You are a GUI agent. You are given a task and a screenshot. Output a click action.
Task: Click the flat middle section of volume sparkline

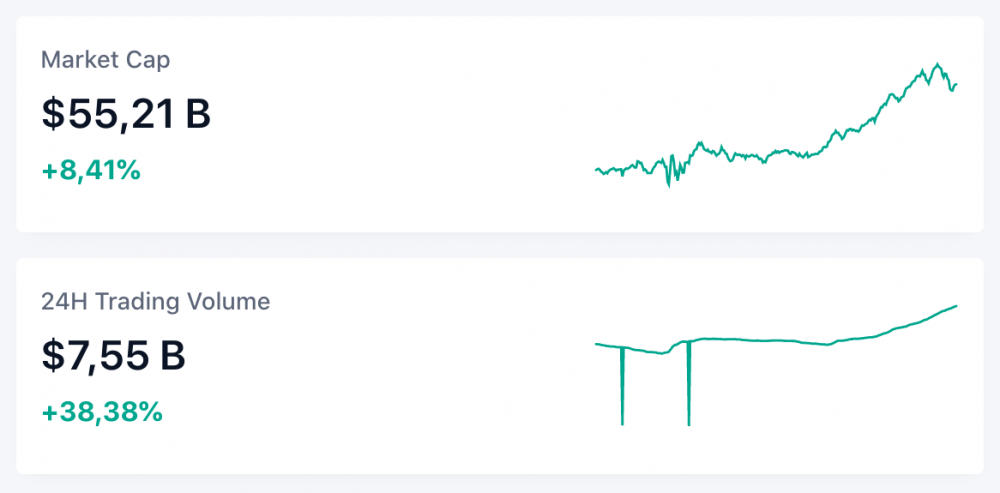point(760,341)
